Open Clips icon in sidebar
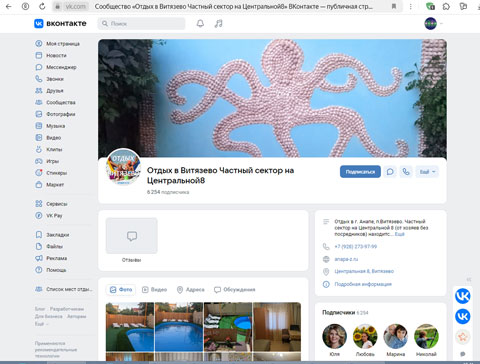 (x=39, y=149)
